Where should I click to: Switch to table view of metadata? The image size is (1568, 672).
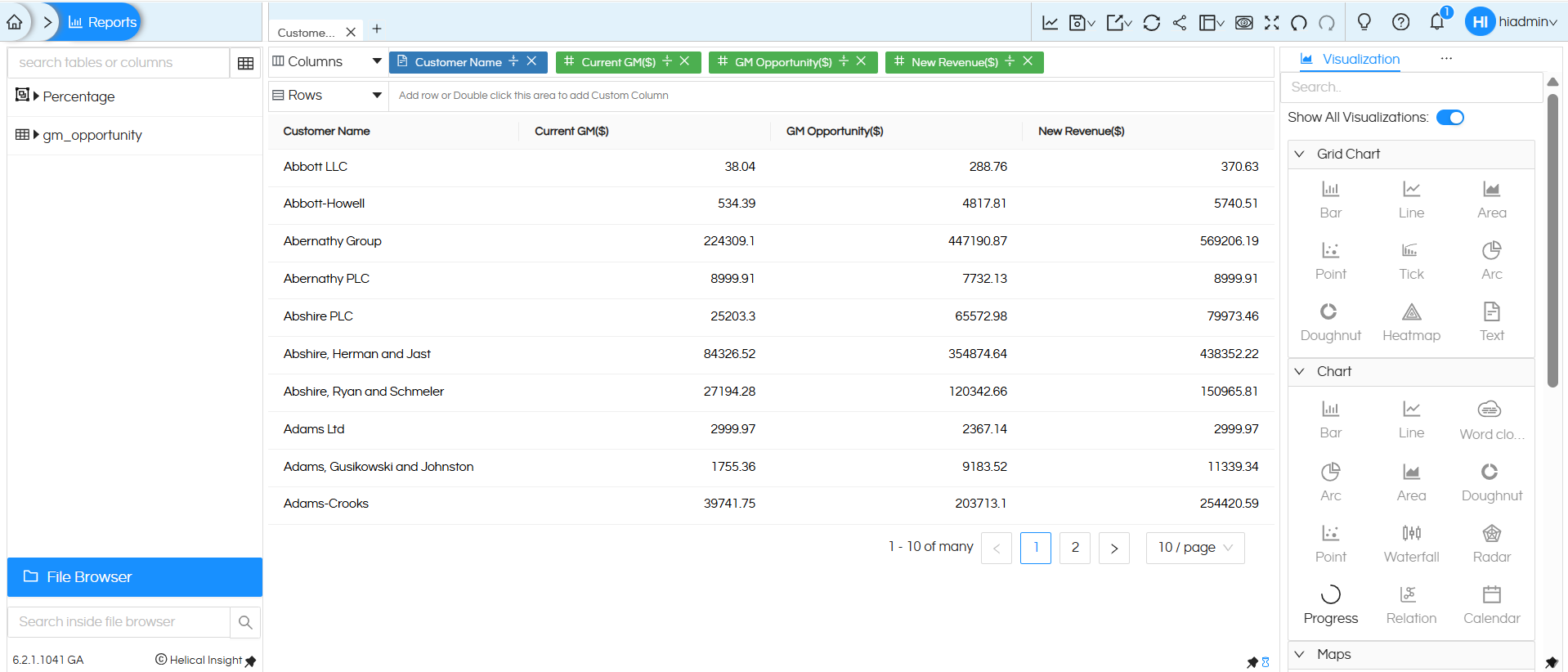click(x=245, y=63)
